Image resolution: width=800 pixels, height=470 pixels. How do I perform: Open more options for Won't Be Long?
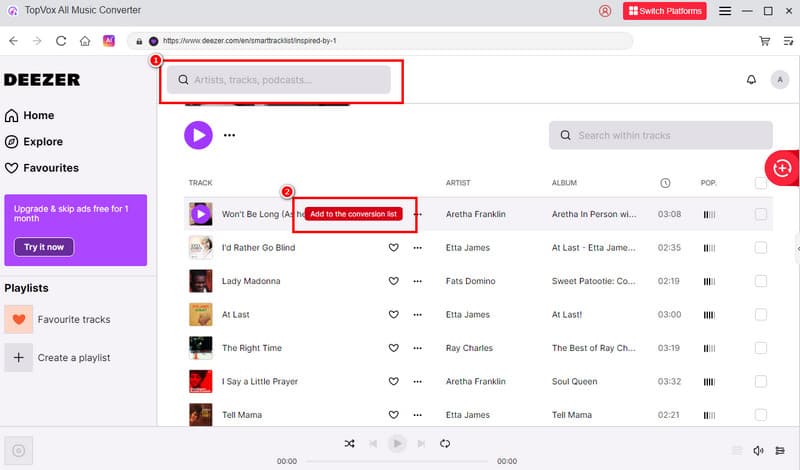click(x=419, y=214)
